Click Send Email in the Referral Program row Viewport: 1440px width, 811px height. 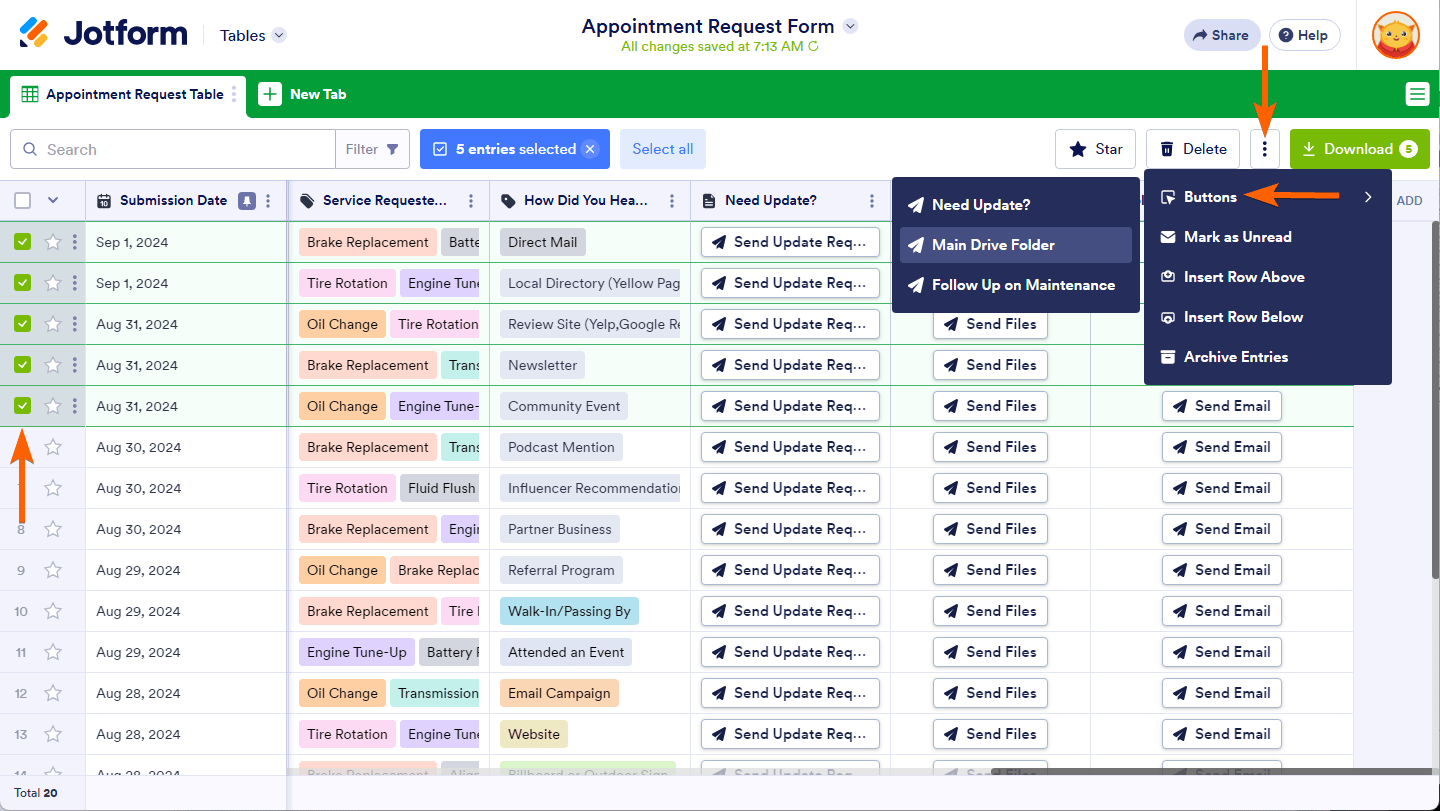coord(1221,570)
